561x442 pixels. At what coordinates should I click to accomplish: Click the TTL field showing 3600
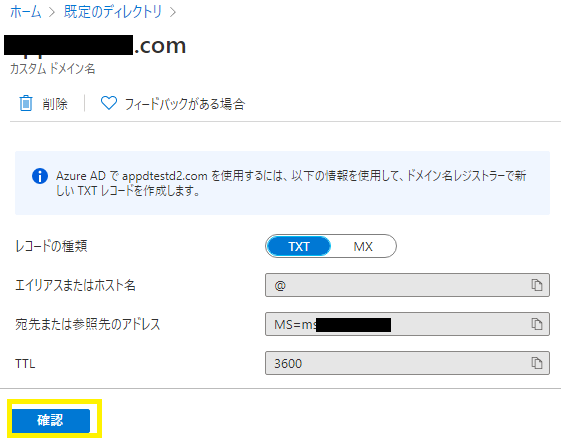click(x=407, y=363)
